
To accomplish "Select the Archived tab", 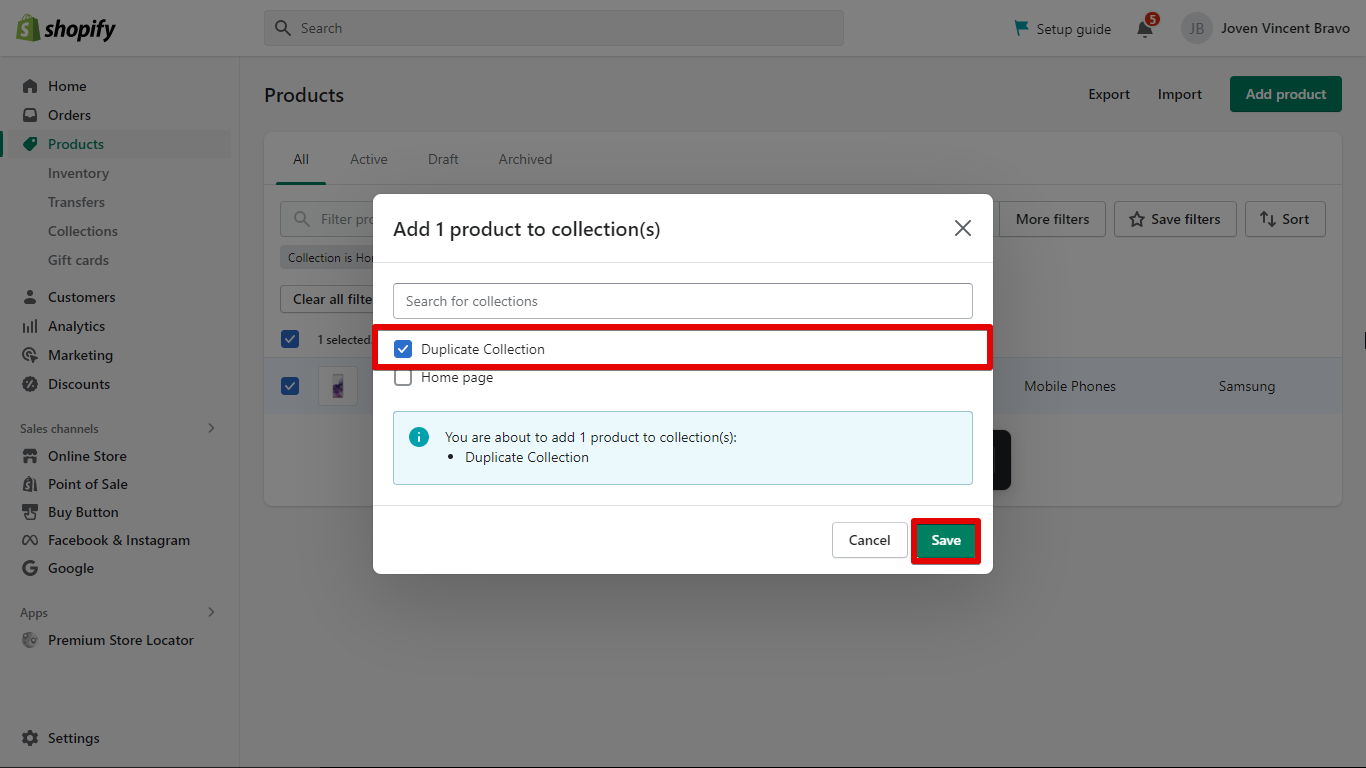I will click(524, 159).
